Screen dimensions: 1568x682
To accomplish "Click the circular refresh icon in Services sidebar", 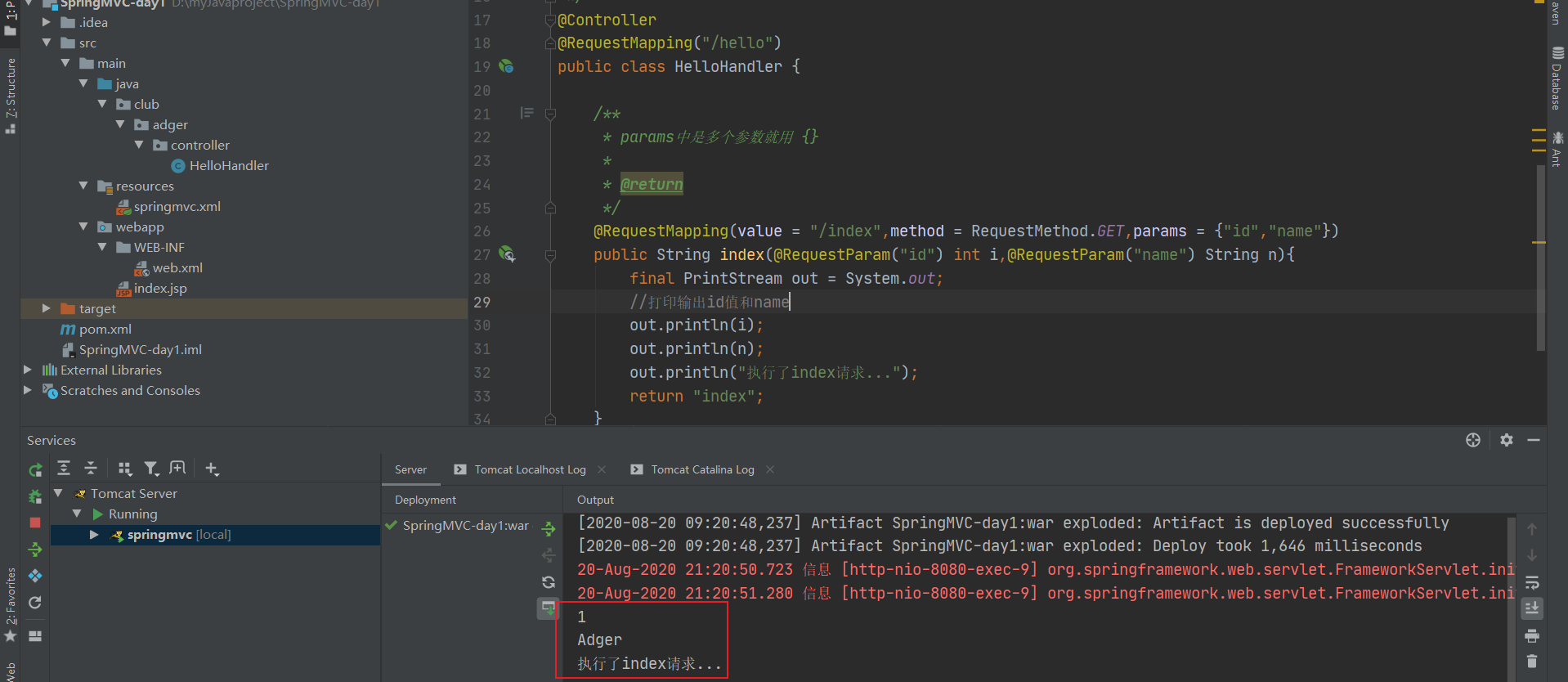I will click(35, 603).
